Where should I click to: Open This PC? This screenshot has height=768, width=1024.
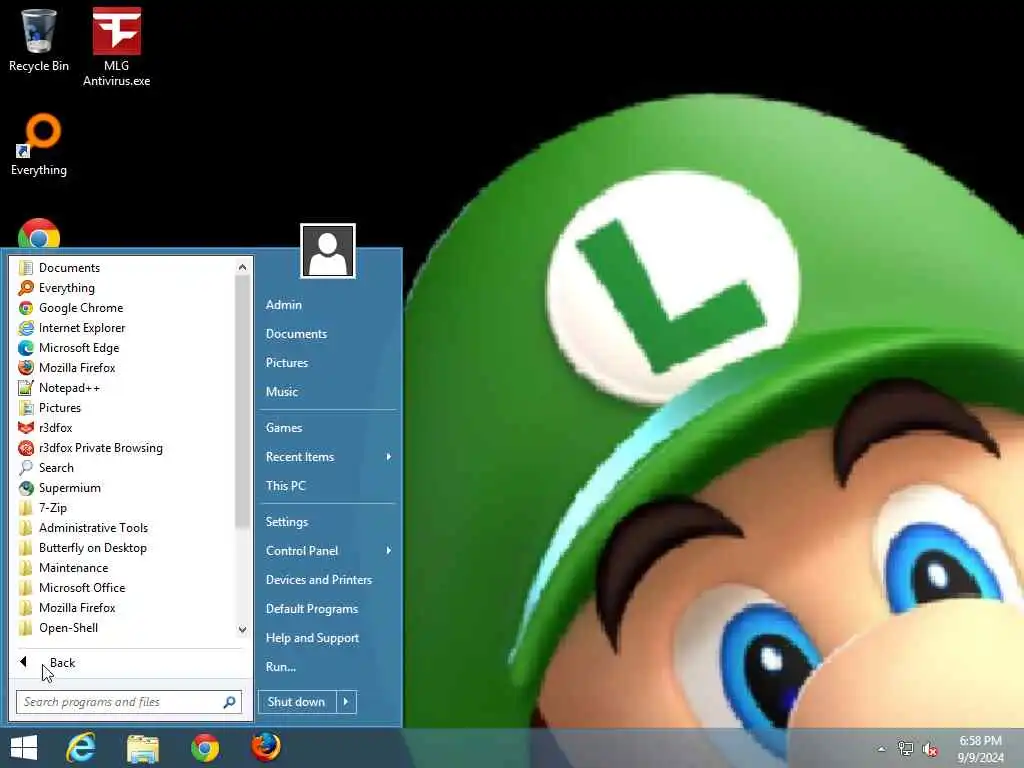click(328, 486)
